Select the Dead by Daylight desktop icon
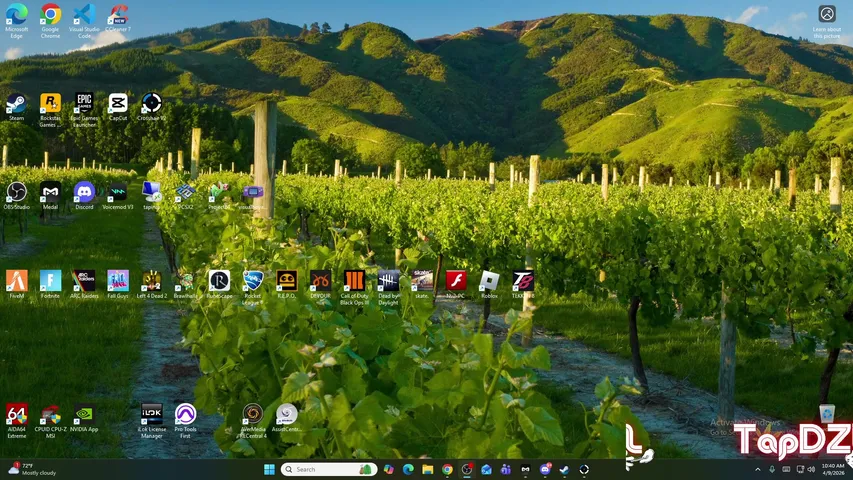This screenshot has width=853, height=480. [388, 287]
